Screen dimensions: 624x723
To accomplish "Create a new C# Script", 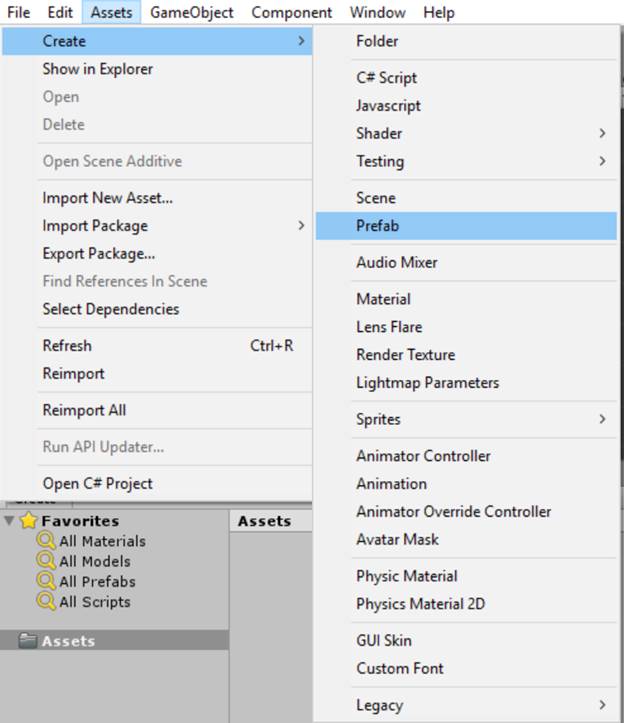I will coord(386,77).
